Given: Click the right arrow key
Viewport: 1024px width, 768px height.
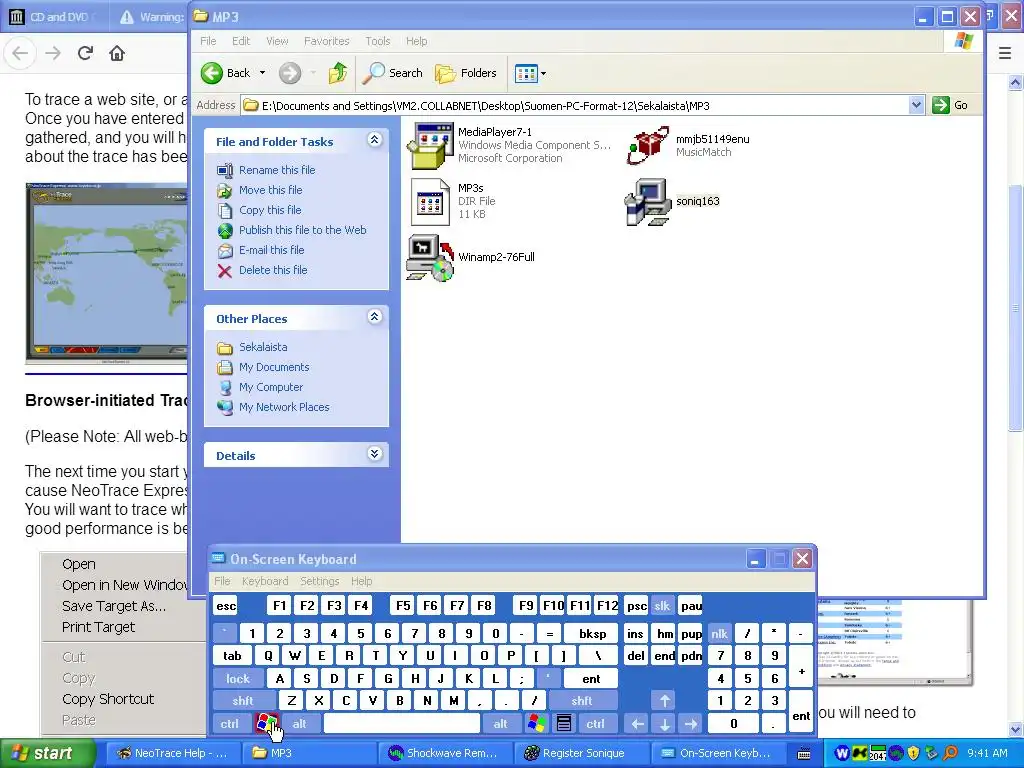Looking at the screenshot, I should tap(691, 724).
